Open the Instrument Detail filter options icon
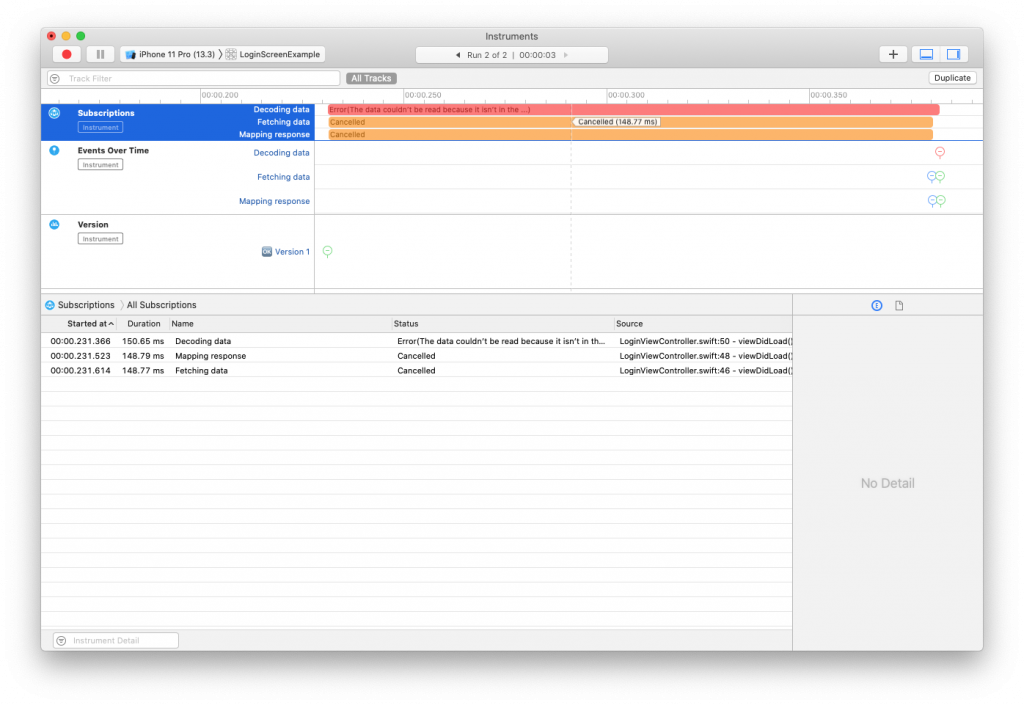 (61, 640)
